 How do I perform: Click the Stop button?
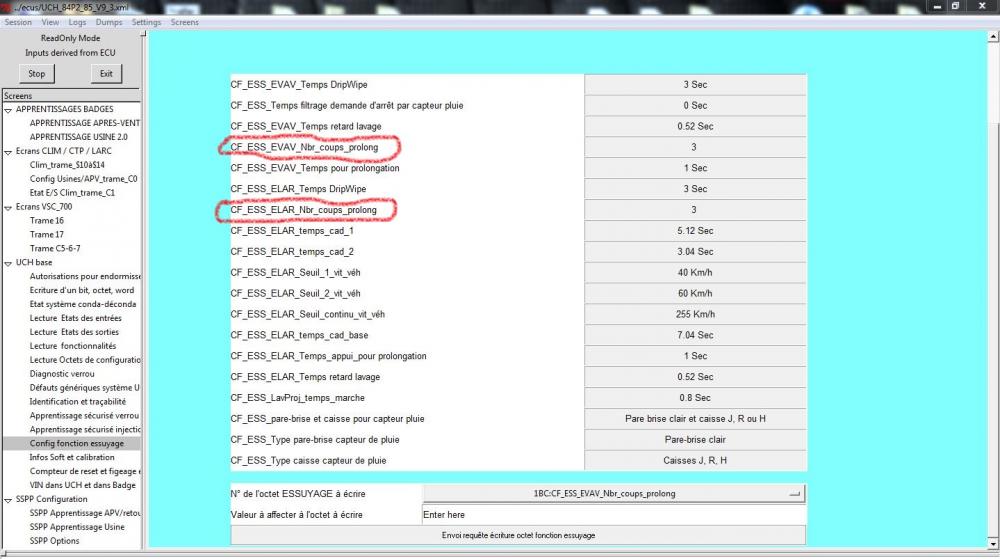[x=36, y=74]
